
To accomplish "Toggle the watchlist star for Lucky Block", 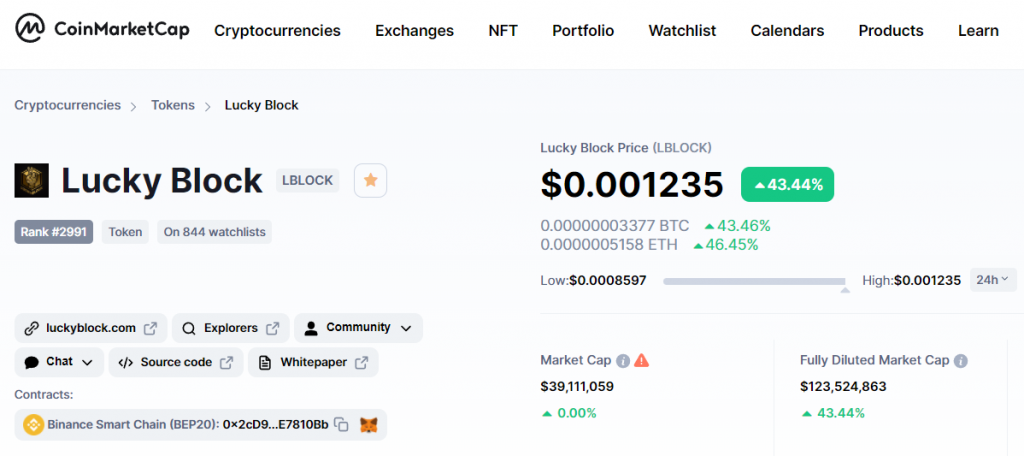I will pos(370,180).
